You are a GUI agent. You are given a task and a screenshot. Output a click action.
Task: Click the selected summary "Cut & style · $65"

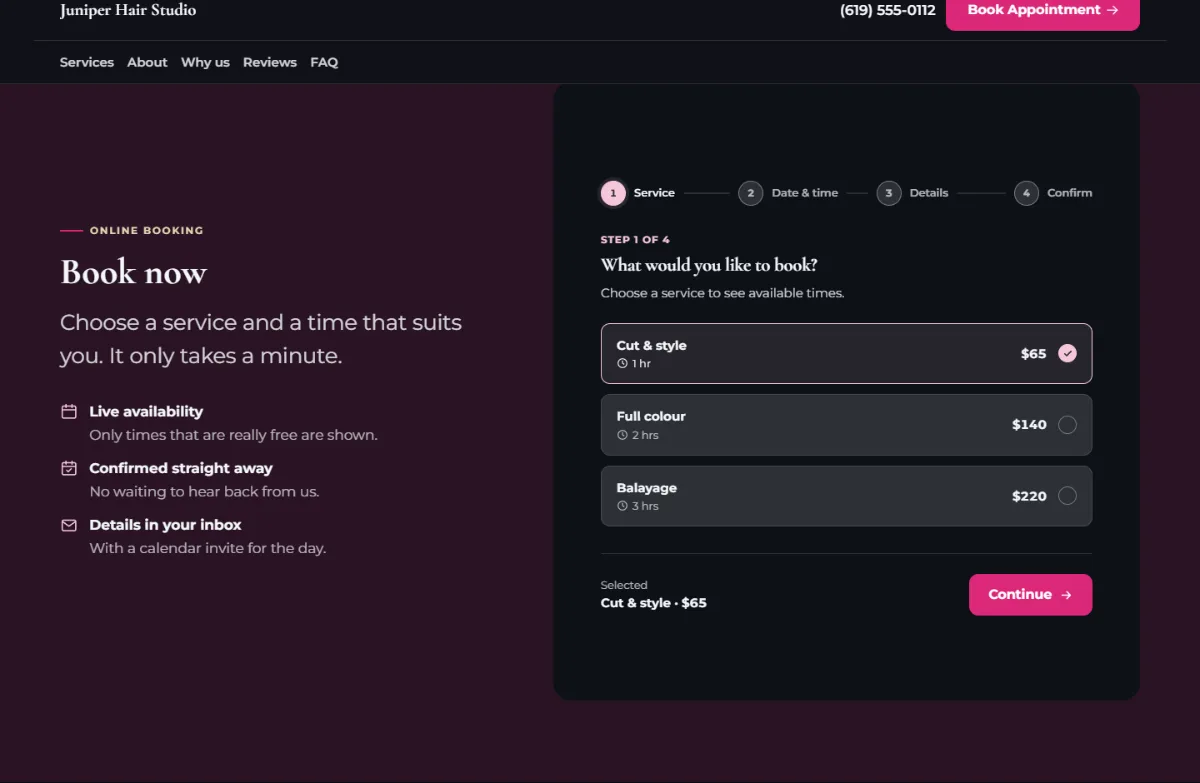pos(654,603)
